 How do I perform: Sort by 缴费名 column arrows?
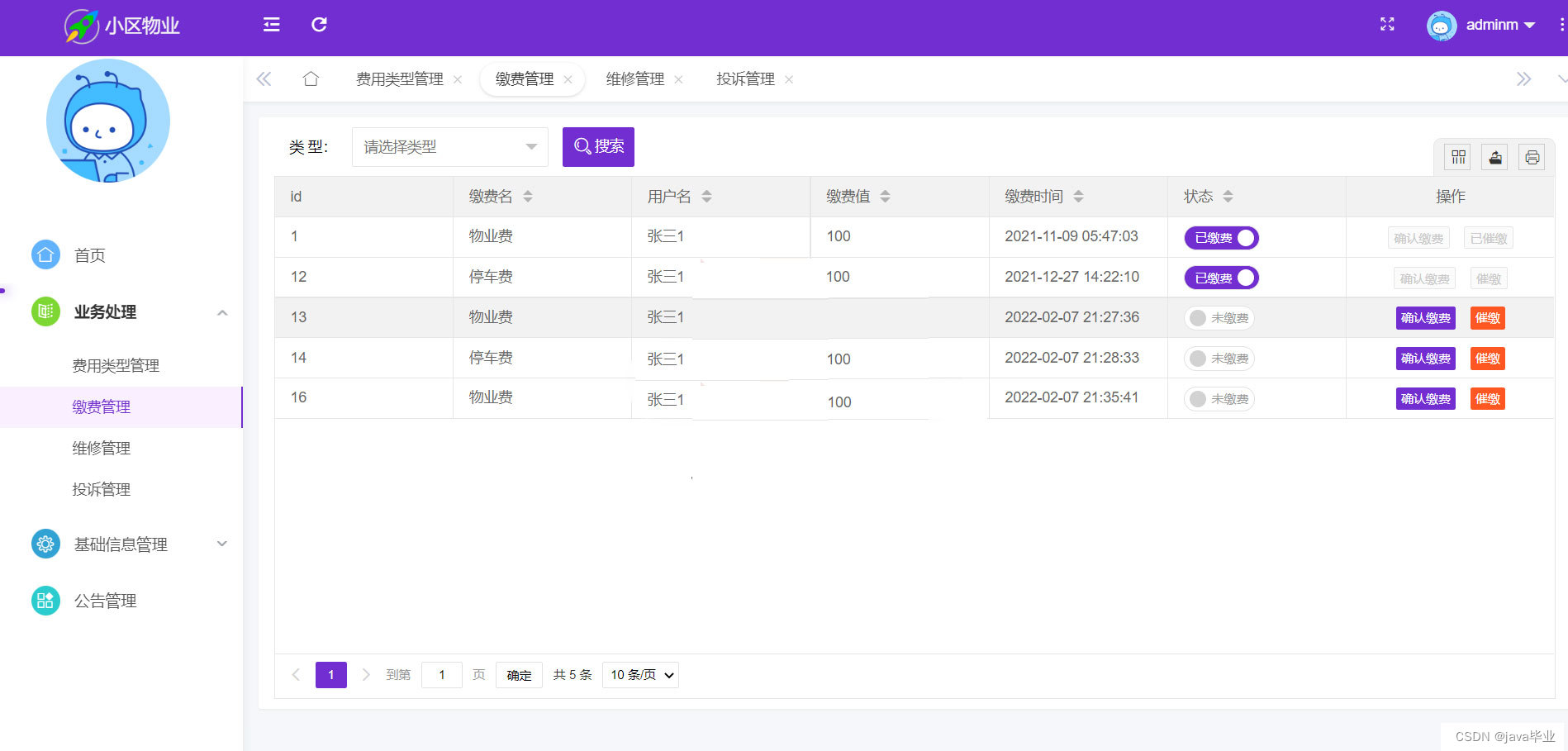pos(528,197)
